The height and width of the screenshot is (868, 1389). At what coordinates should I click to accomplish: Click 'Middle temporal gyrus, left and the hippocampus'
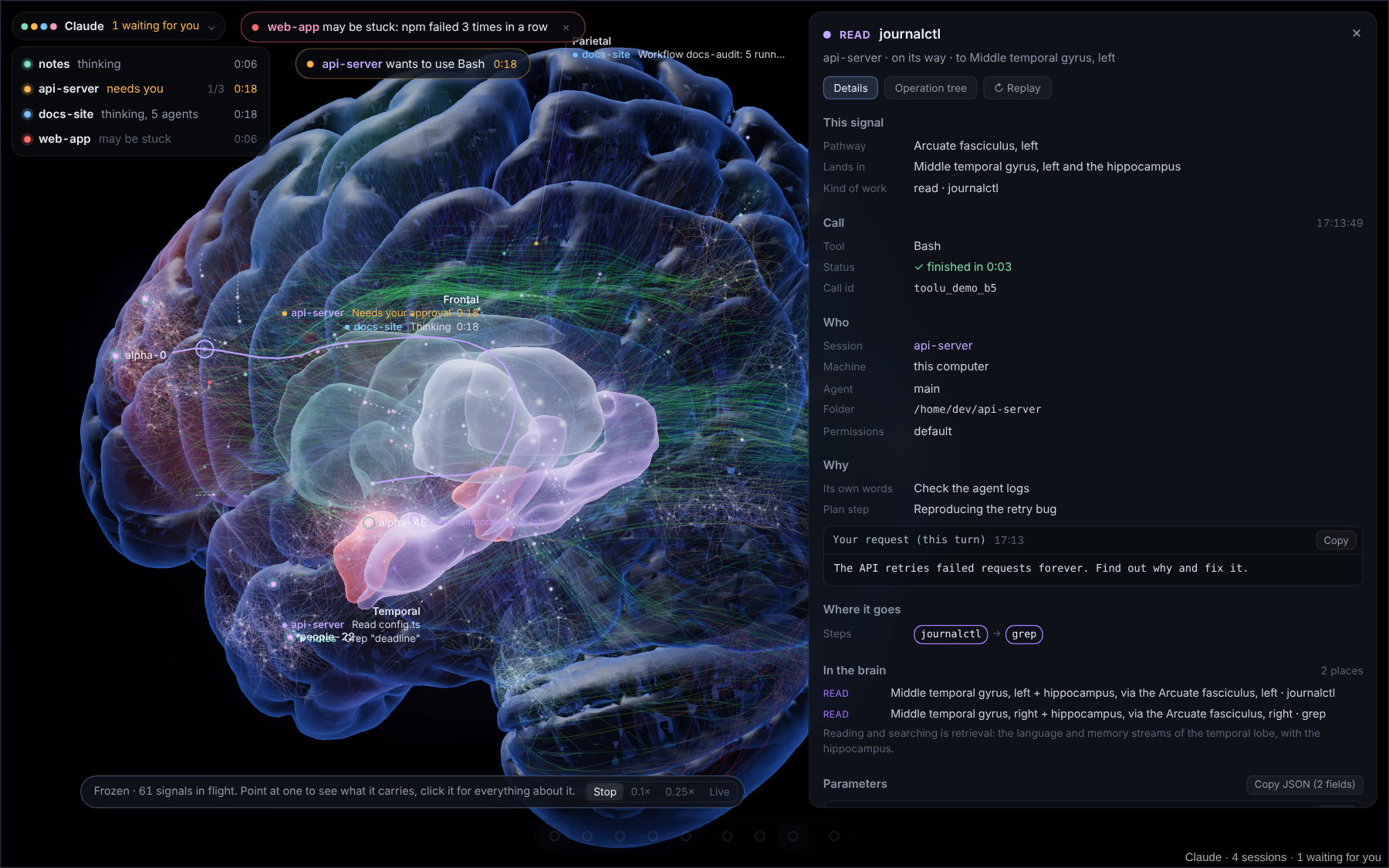(x=1047, y=167)
